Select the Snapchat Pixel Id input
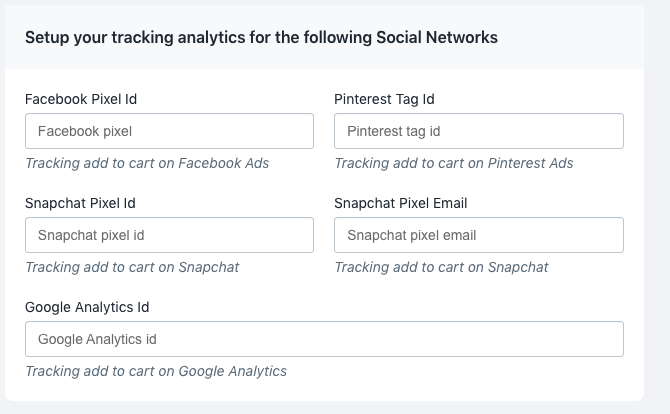The height and width of the screenshot is (414, 670). click(169, 235)
